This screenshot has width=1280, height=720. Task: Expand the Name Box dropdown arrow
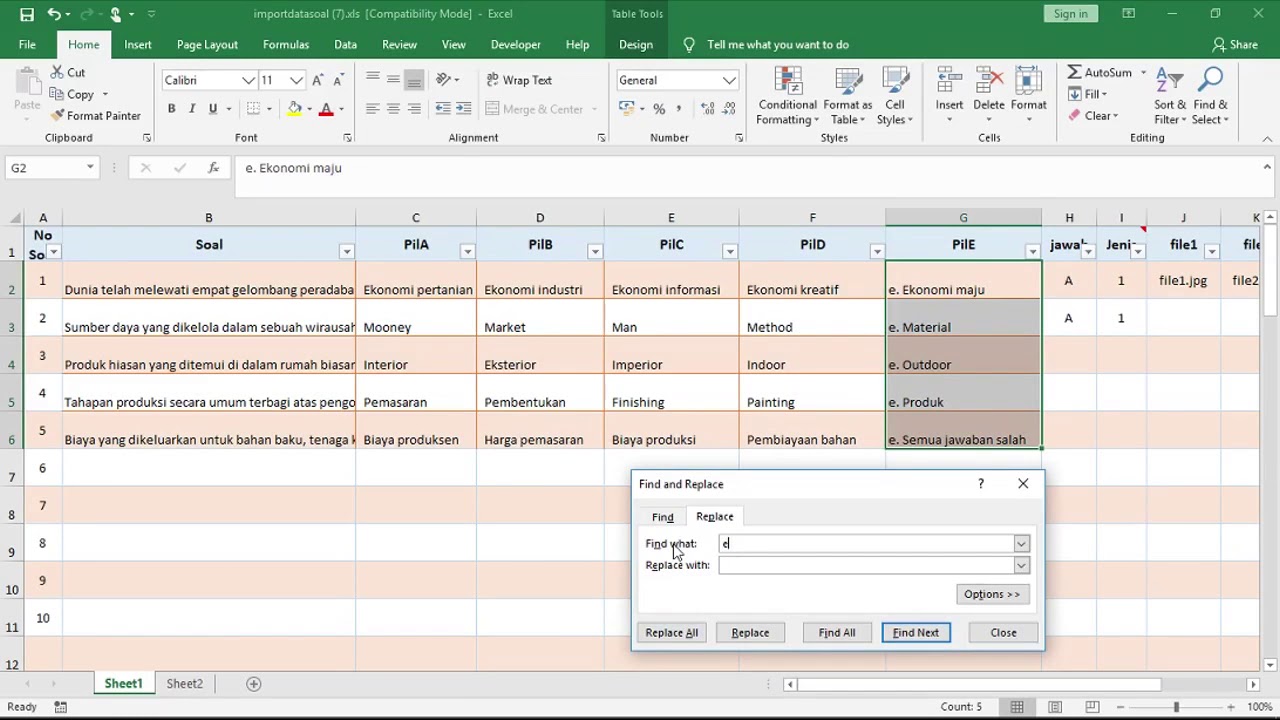point(90,168)
